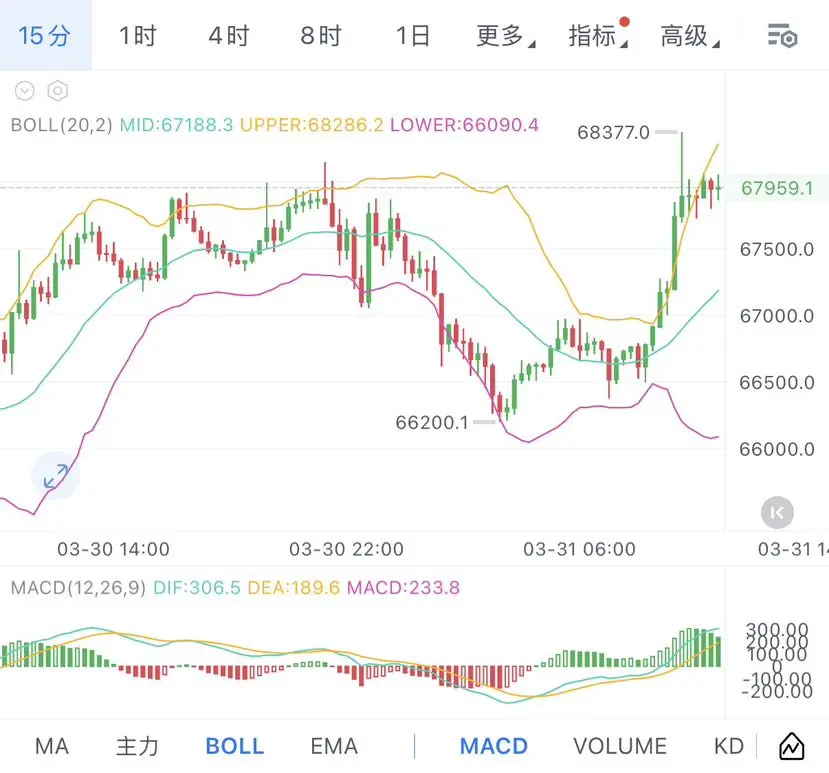Open the 指标 indicators dropdown

pos(596,37)
